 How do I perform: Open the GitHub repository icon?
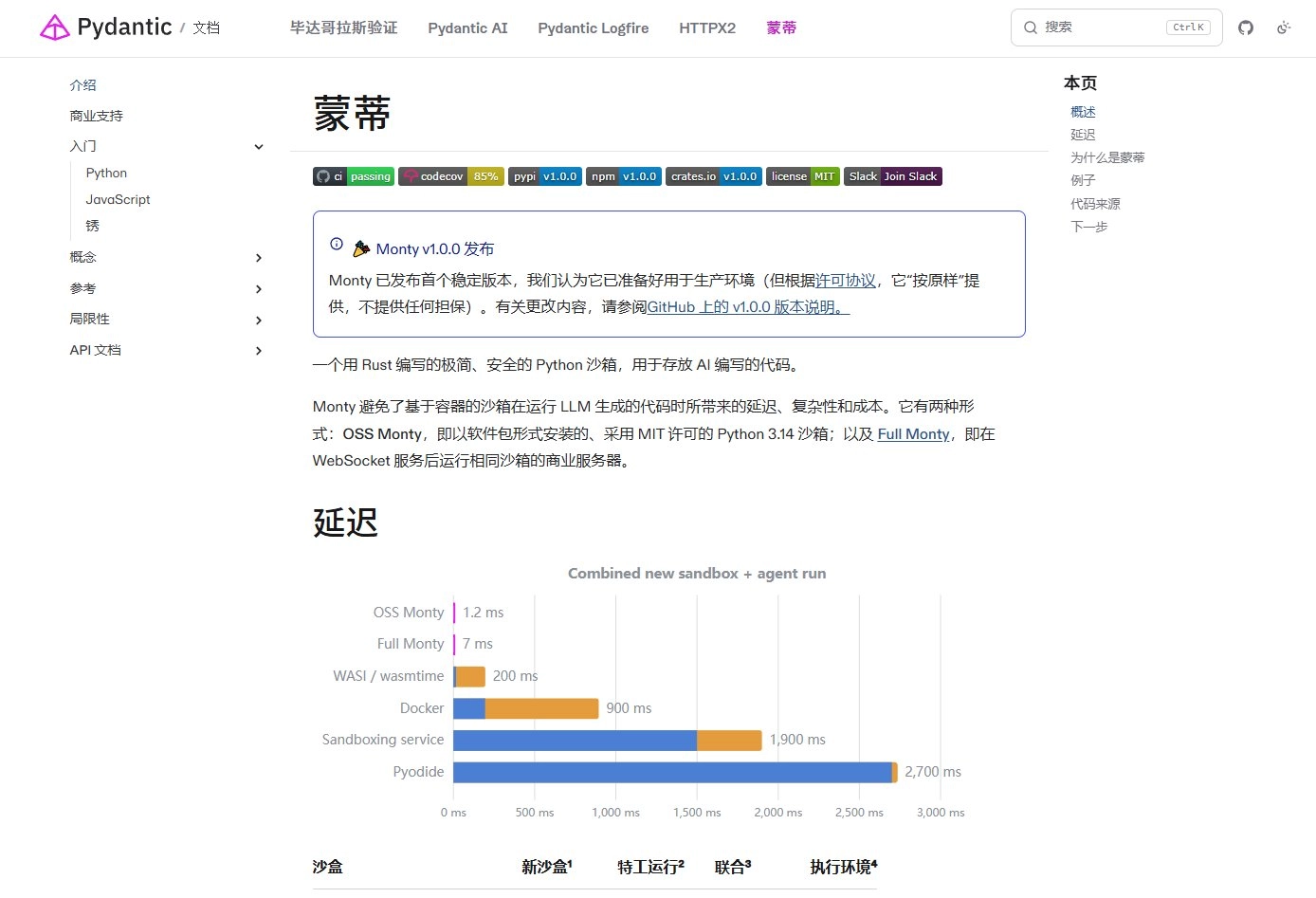pyautogui.click(x=1246, y=27)
